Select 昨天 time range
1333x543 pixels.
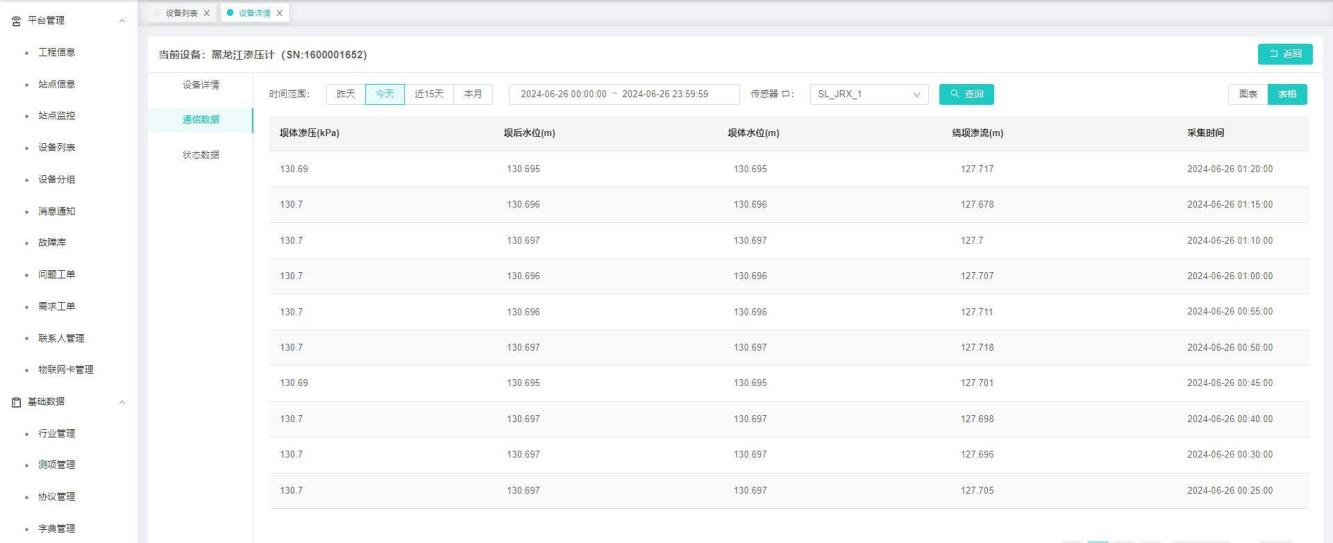346,94
